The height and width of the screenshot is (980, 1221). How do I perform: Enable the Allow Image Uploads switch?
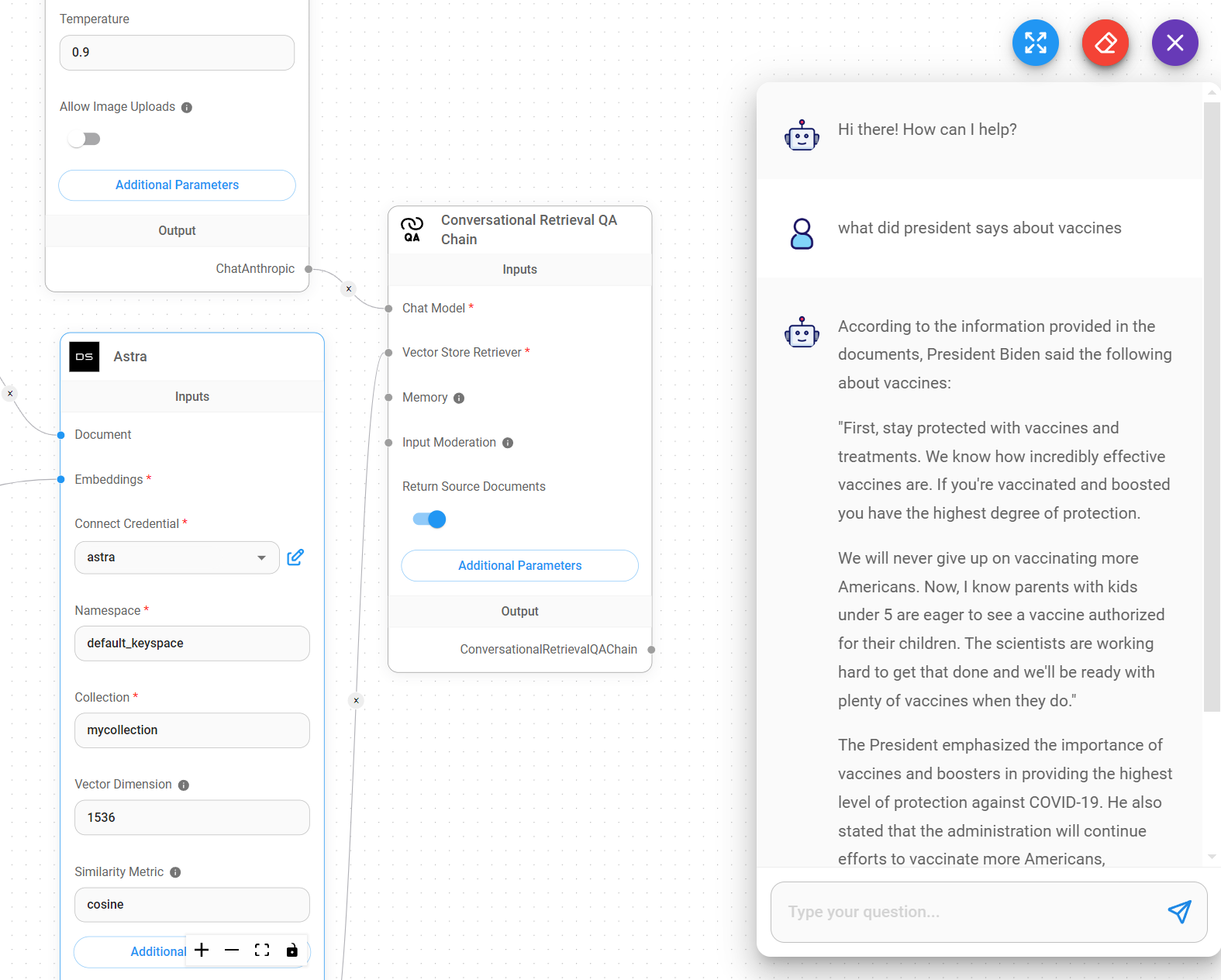tap(84, 140)
